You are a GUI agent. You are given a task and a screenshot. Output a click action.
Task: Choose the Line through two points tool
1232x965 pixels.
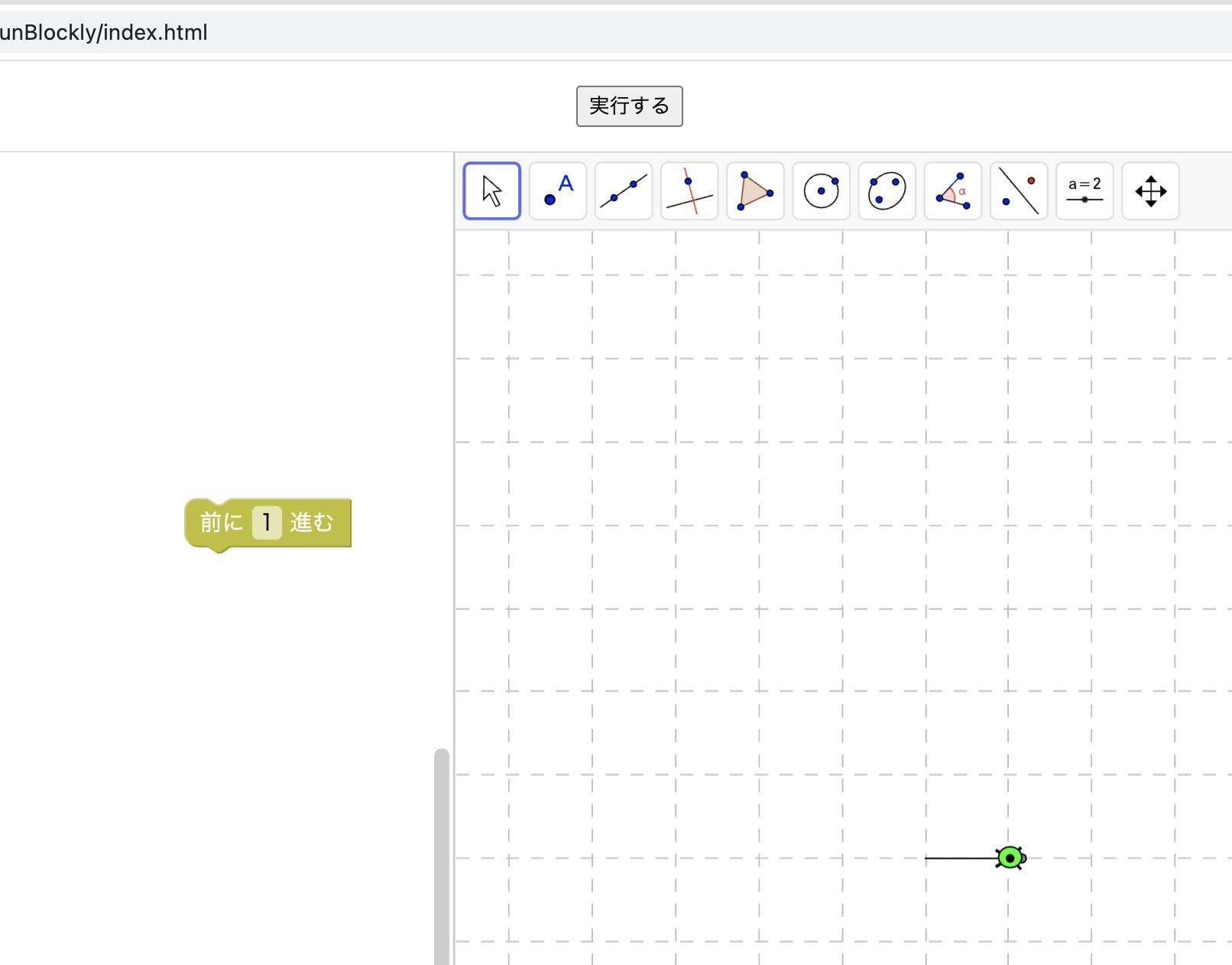point(624,191)
